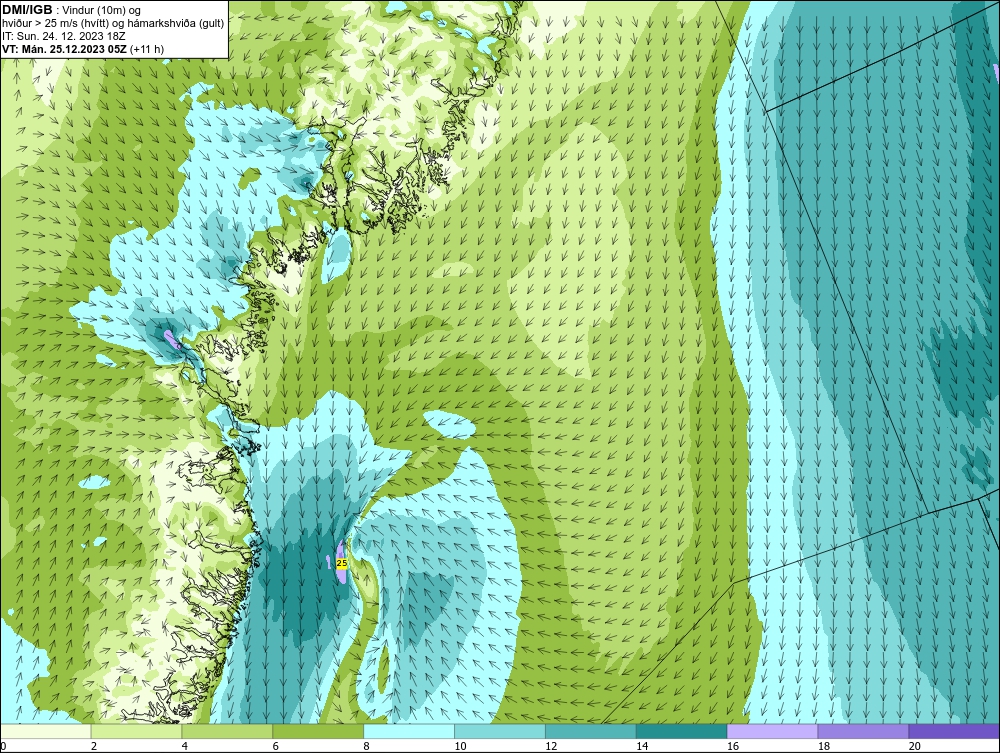Image resolution: width=1000 pixels, height=753 pixels.
Task: Click the legend value 12
Action: pos(551,746)
